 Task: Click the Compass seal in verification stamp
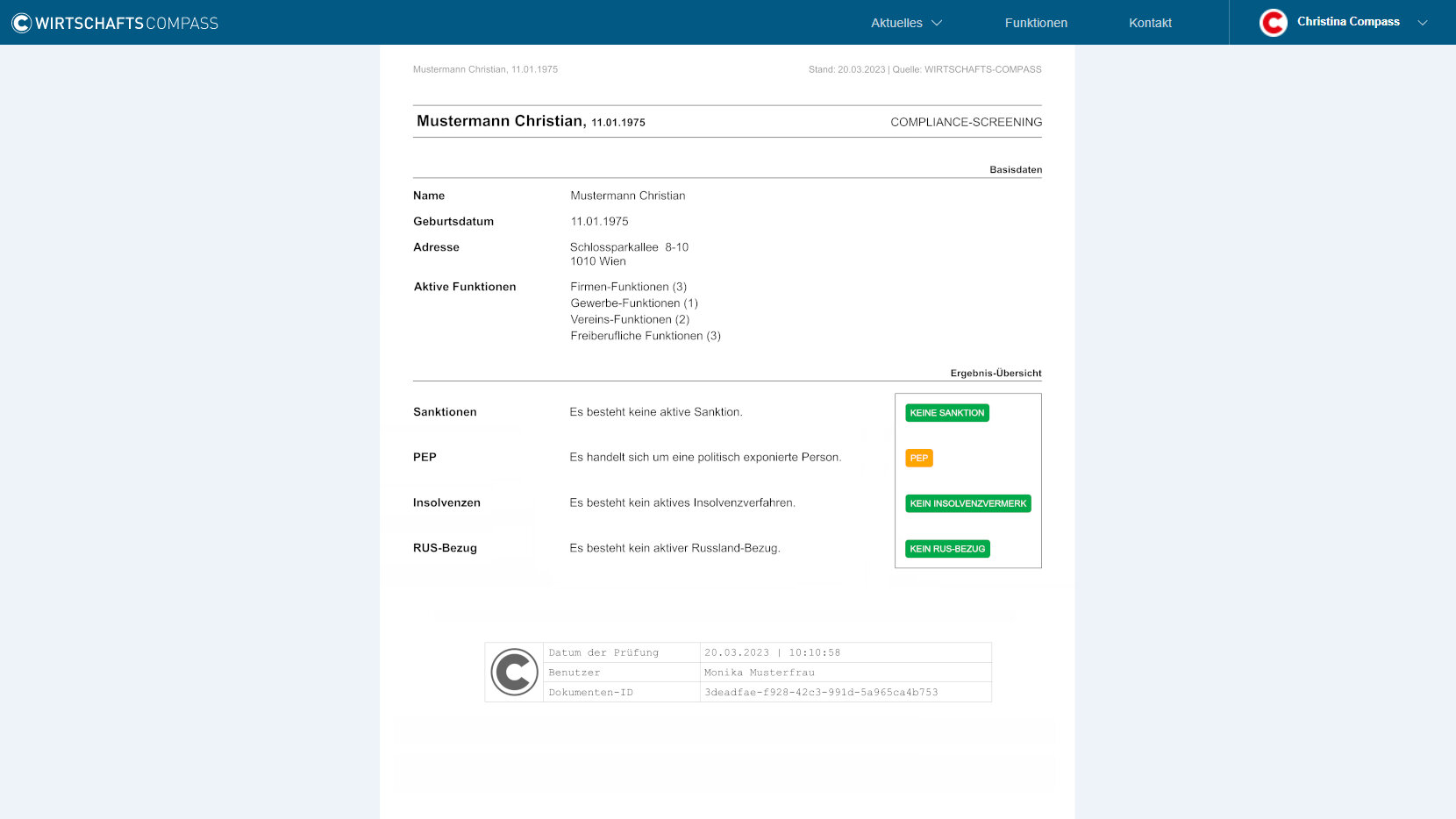[514, 673]
